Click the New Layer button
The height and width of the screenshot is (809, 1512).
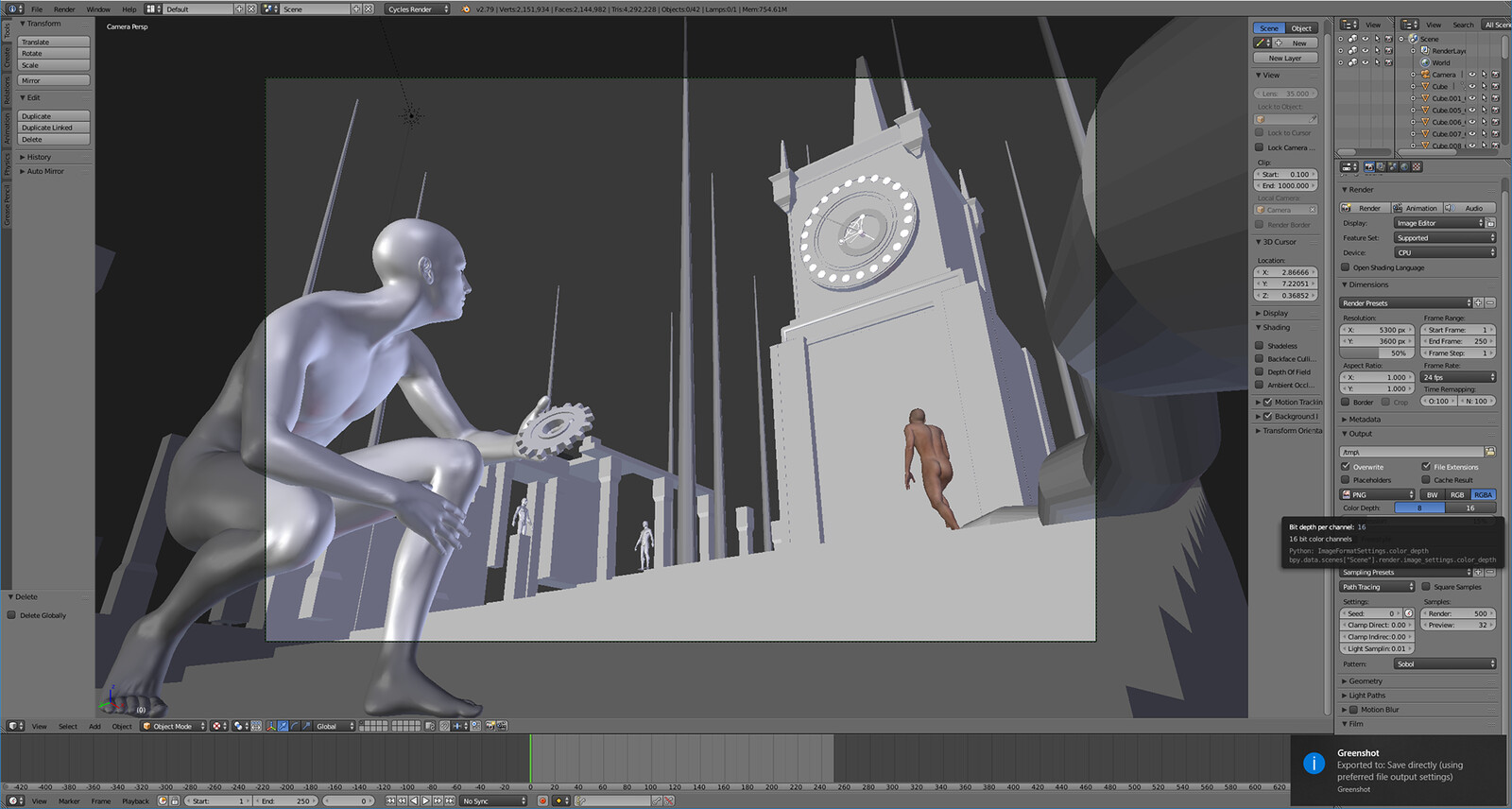click(x=1285, y=58)
